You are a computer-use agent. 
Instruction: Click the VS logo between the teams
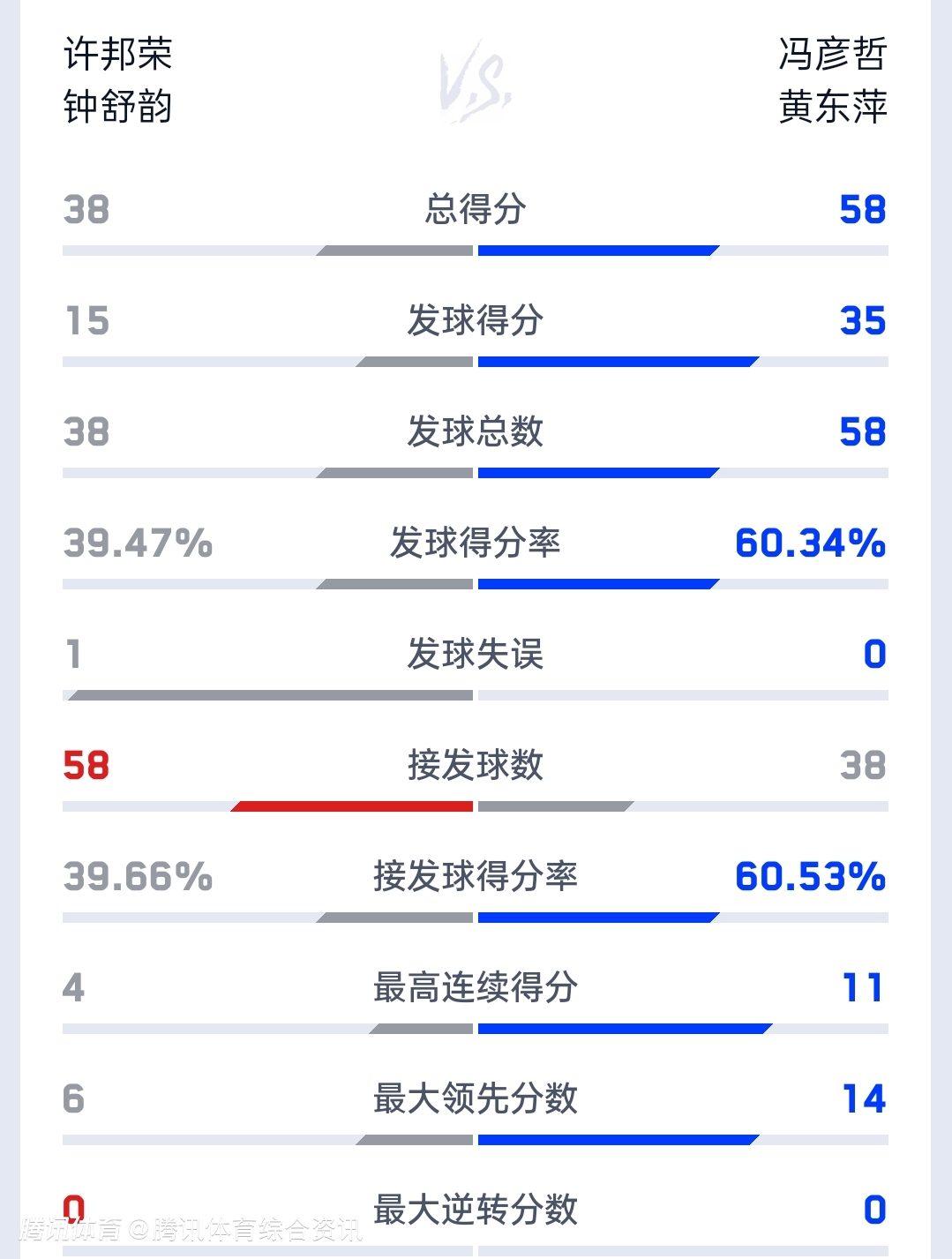[476, 81]
